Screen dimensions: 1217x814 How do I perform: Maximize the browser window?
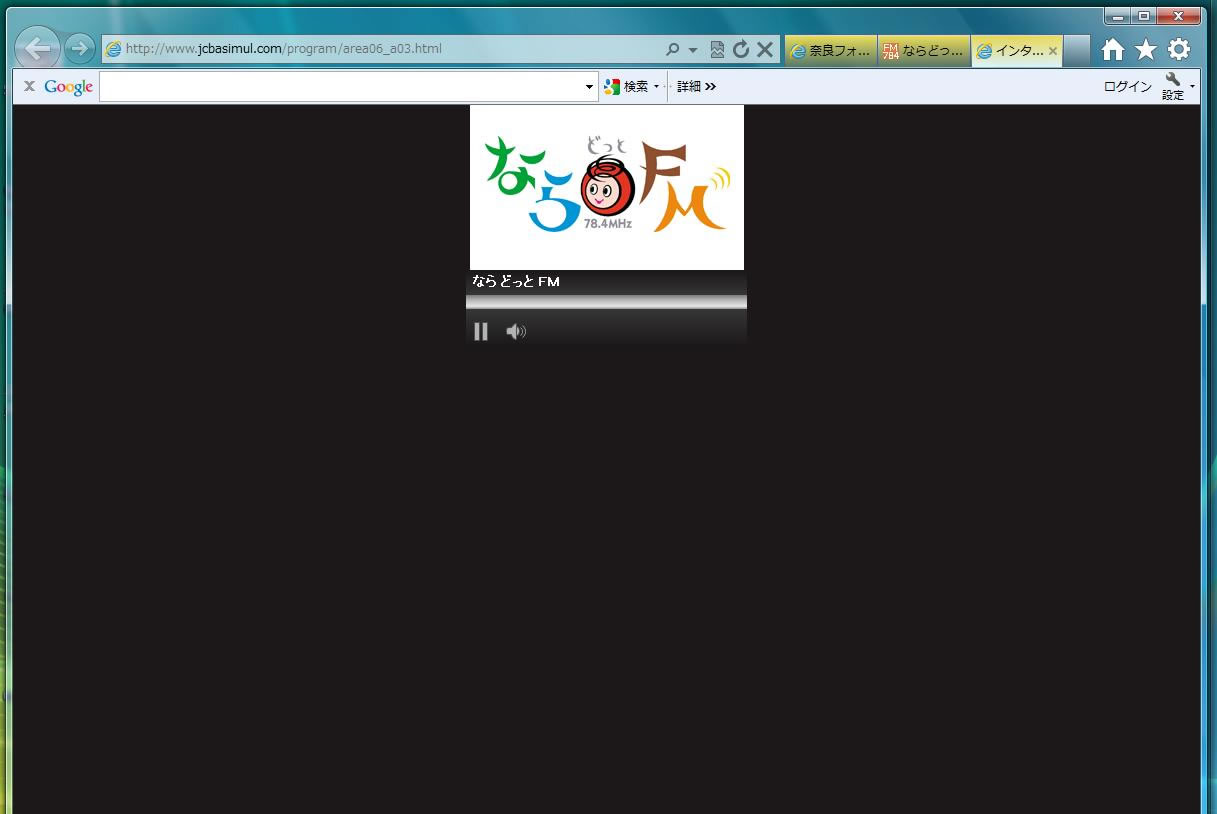click(x=1144, y=16)
